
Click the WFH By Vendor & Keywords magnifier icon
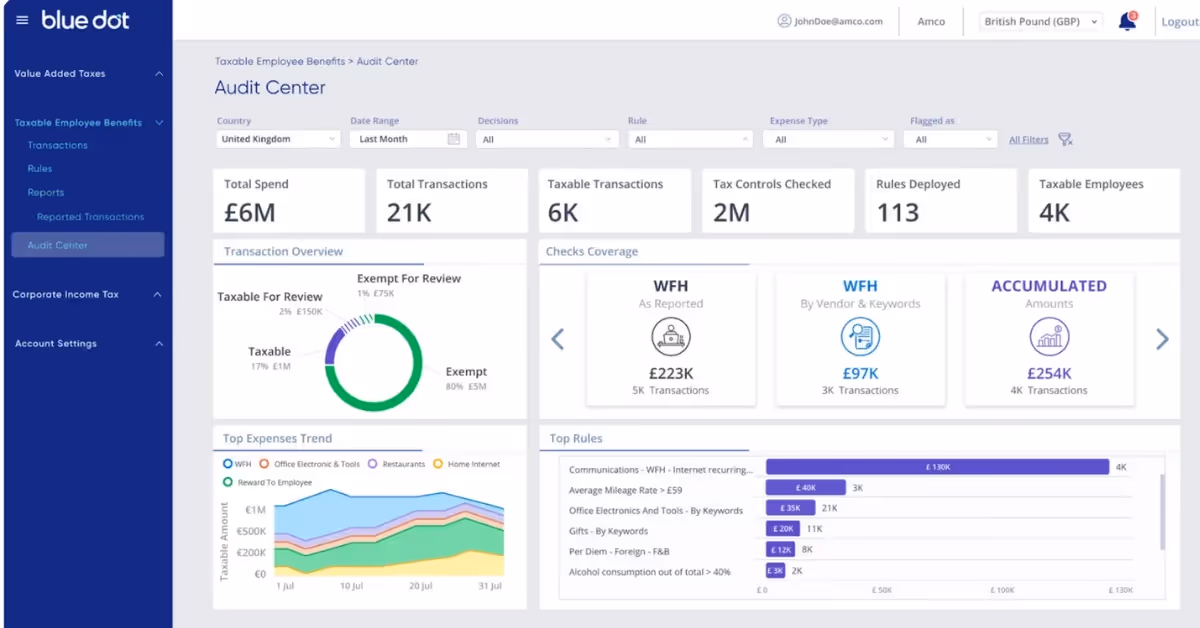[859, 337]
